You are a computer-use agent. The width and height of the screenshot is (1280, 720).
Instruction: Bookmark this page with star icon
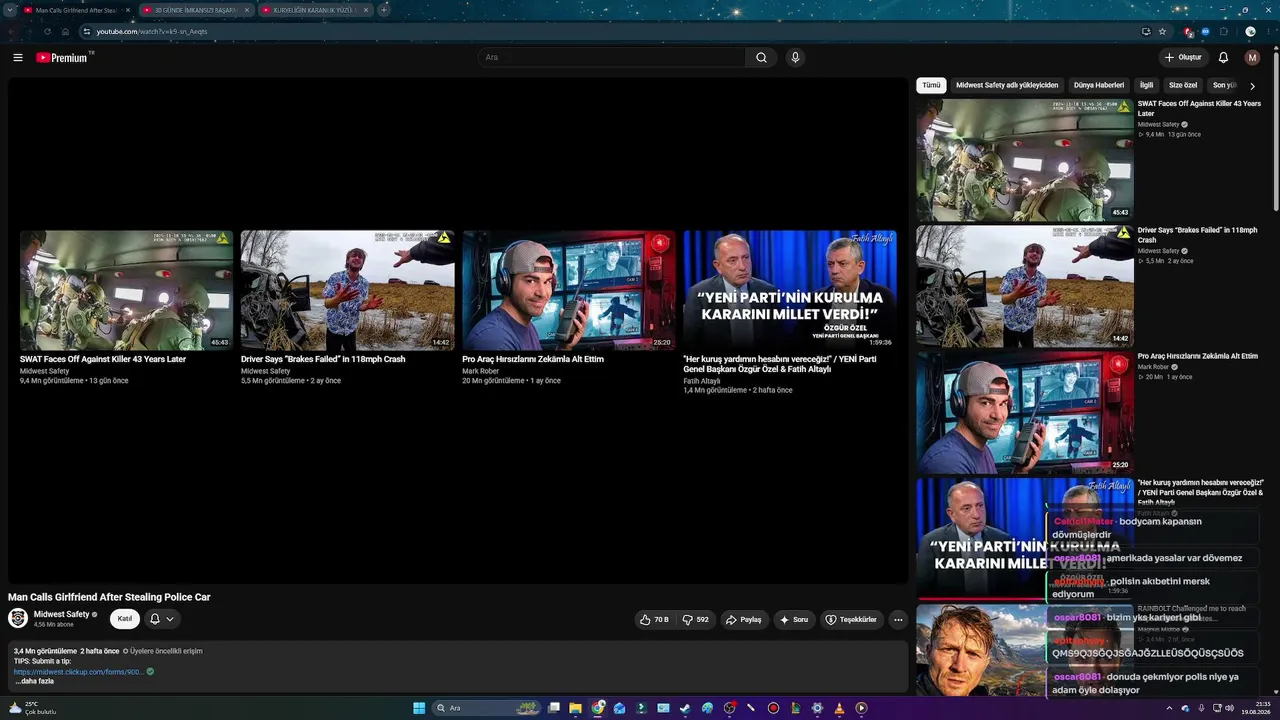[1161, 31]
